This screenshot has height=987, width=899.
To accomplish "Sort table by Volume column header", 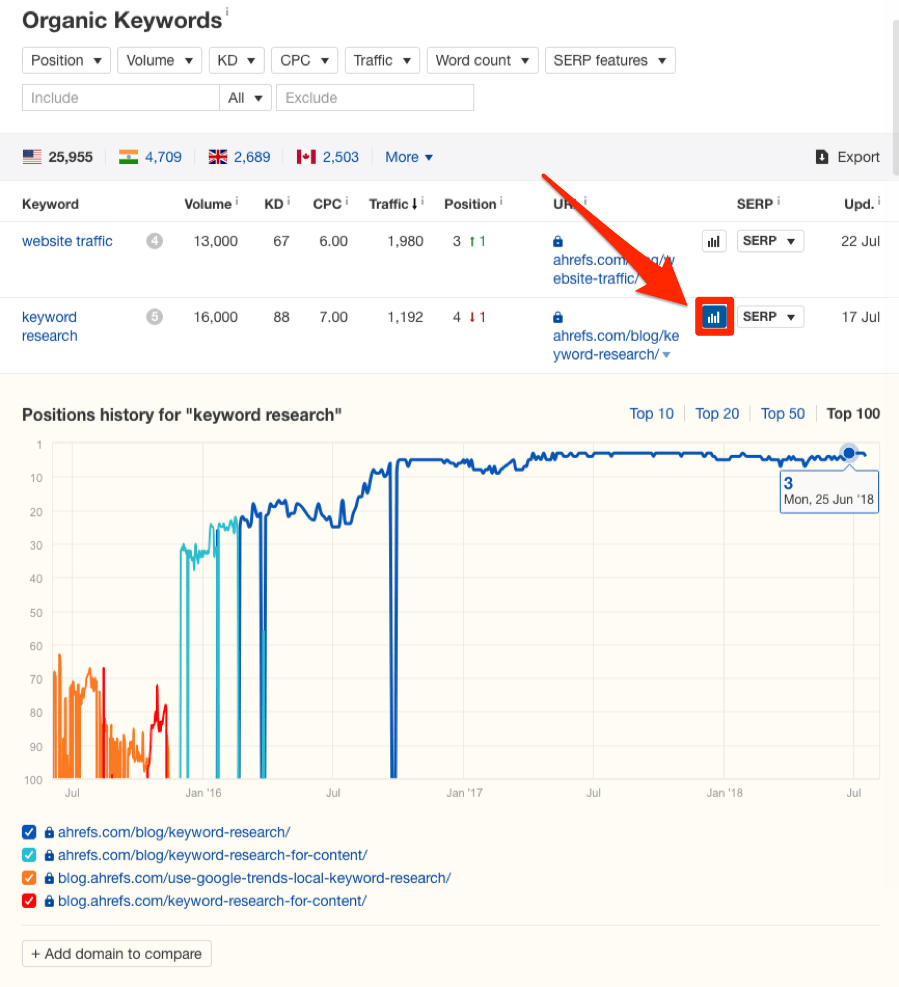I will pos(208,204).
